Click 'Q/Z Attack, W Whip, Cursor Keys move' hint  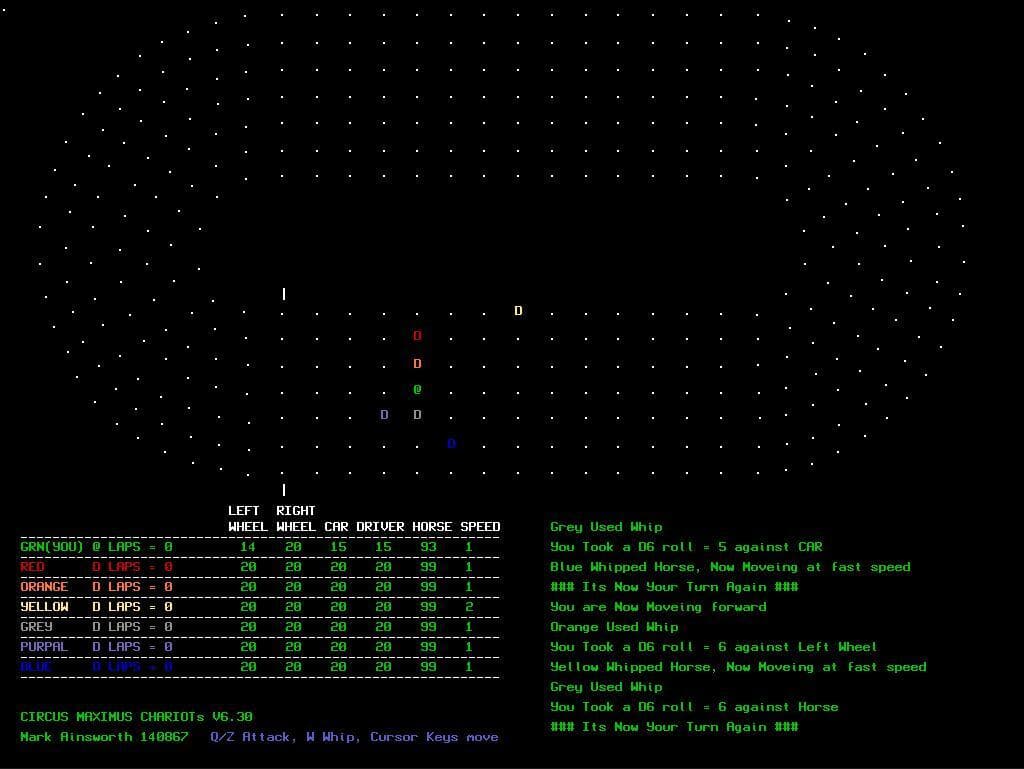[x=354, y=737]
